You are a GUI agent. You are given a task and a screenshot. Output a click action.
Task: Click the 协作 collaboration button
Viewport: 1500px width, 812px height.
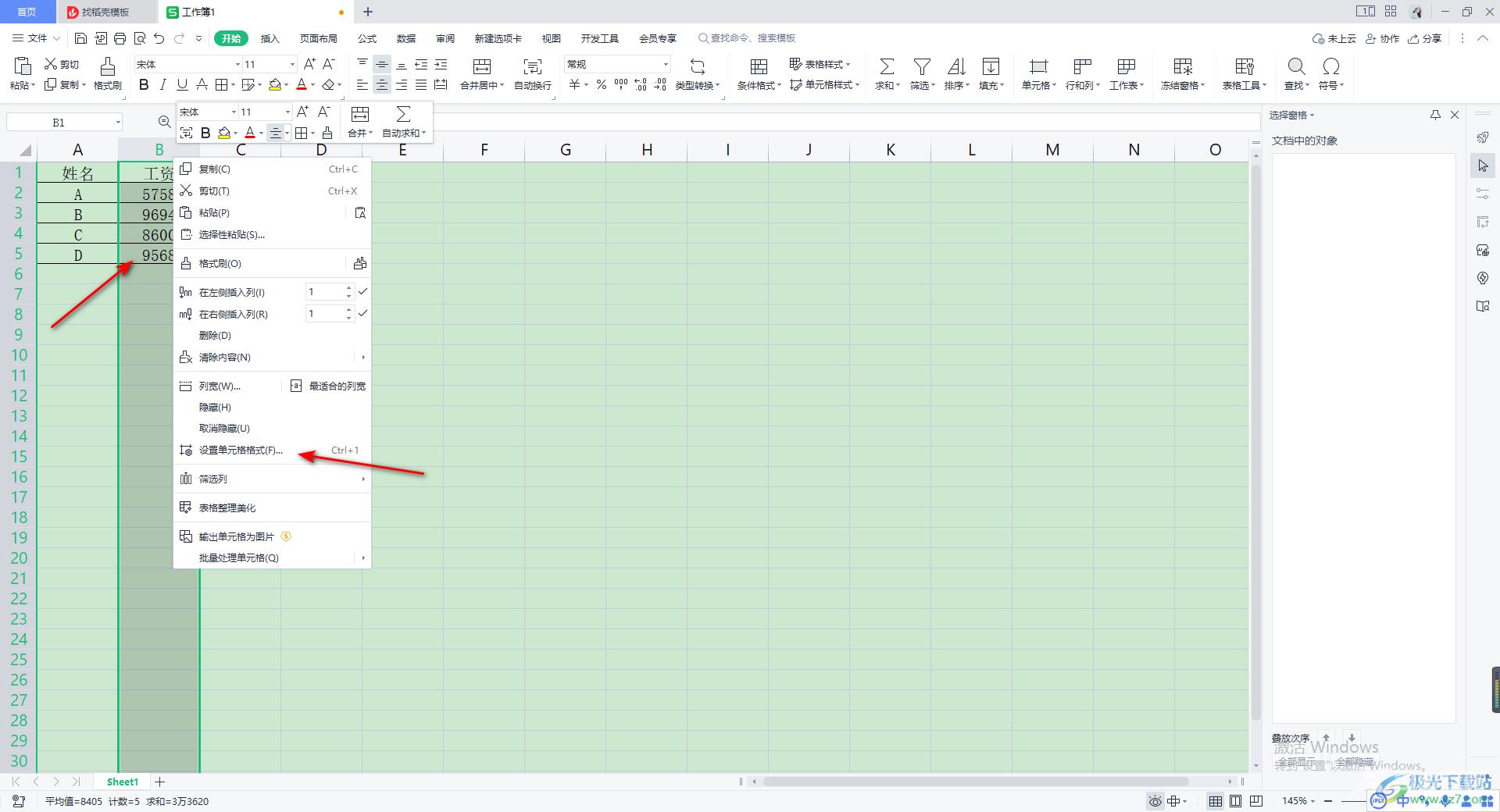[1383, 38]
